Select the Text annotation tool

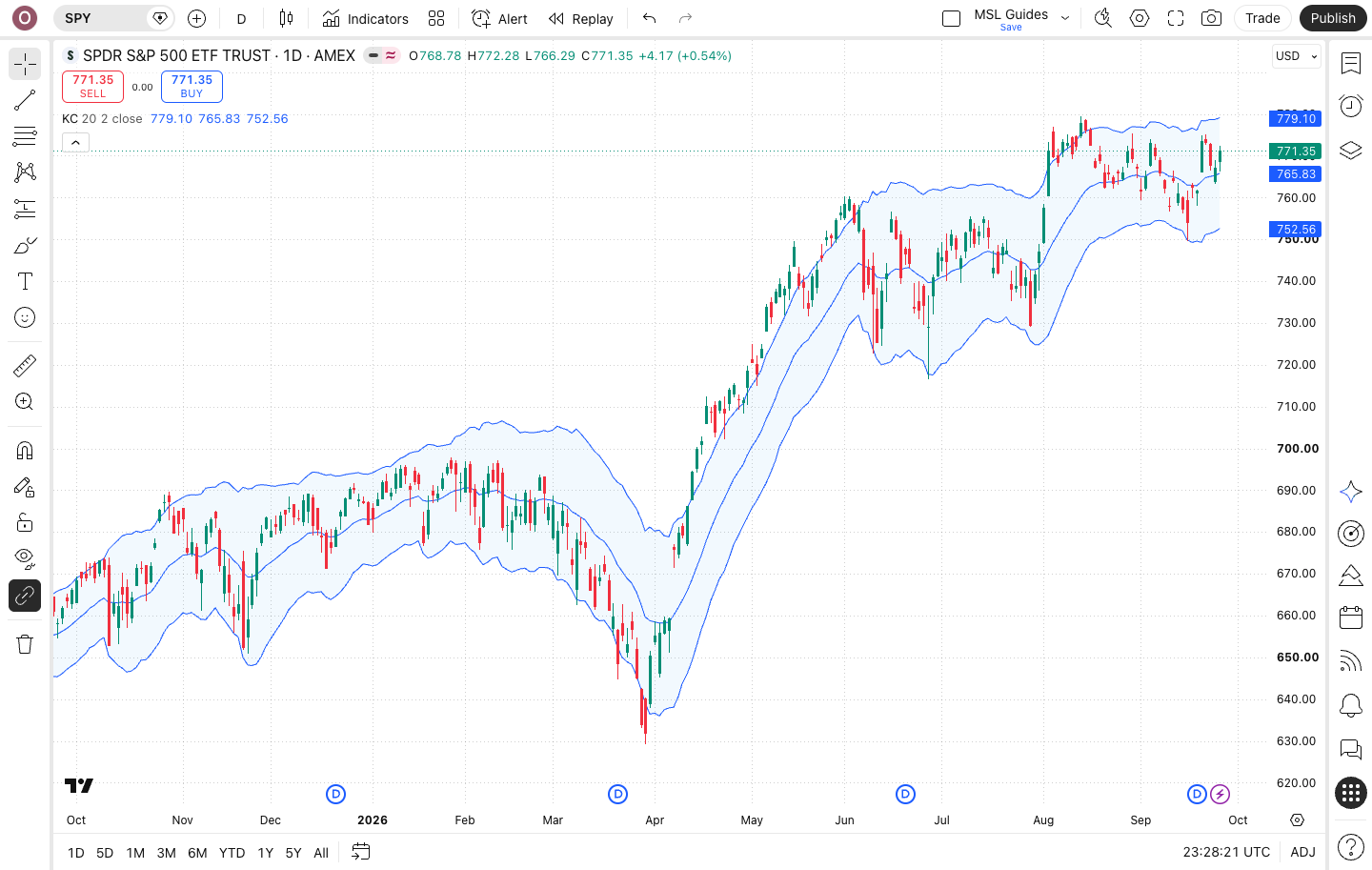click(25, 281)
